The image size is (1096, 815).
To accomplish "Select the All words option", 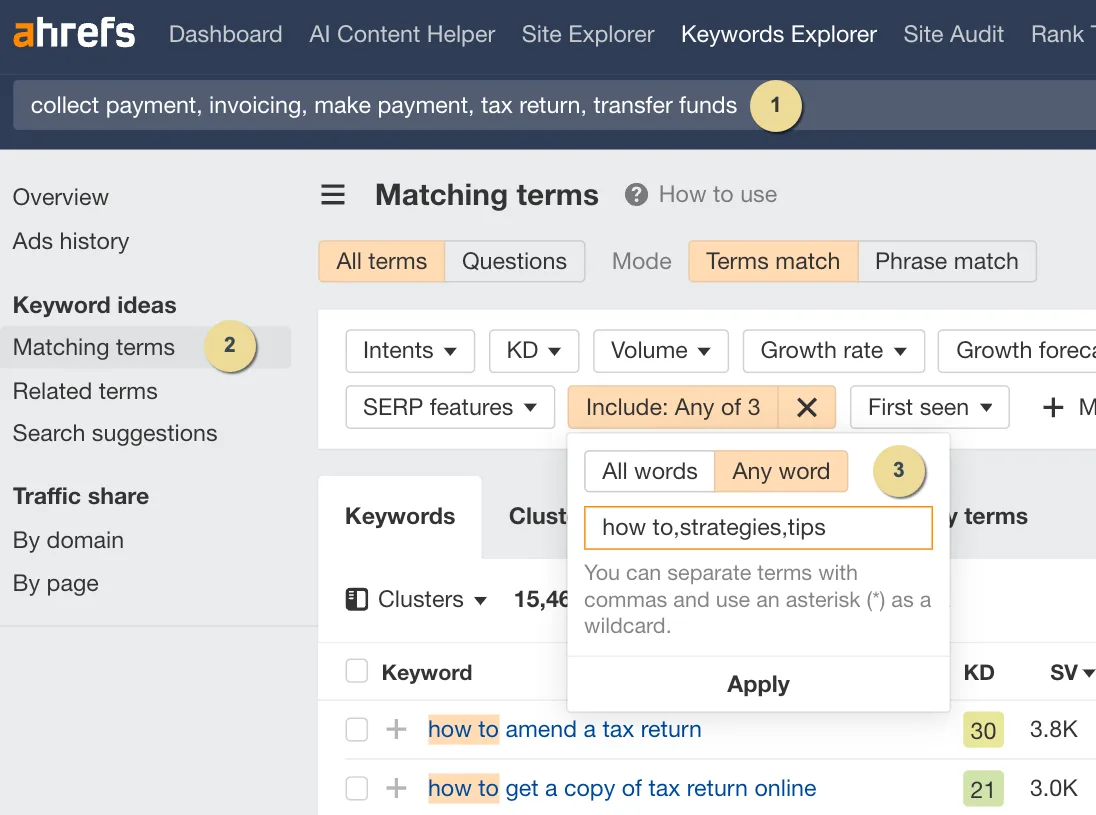I will click(649, 471).
